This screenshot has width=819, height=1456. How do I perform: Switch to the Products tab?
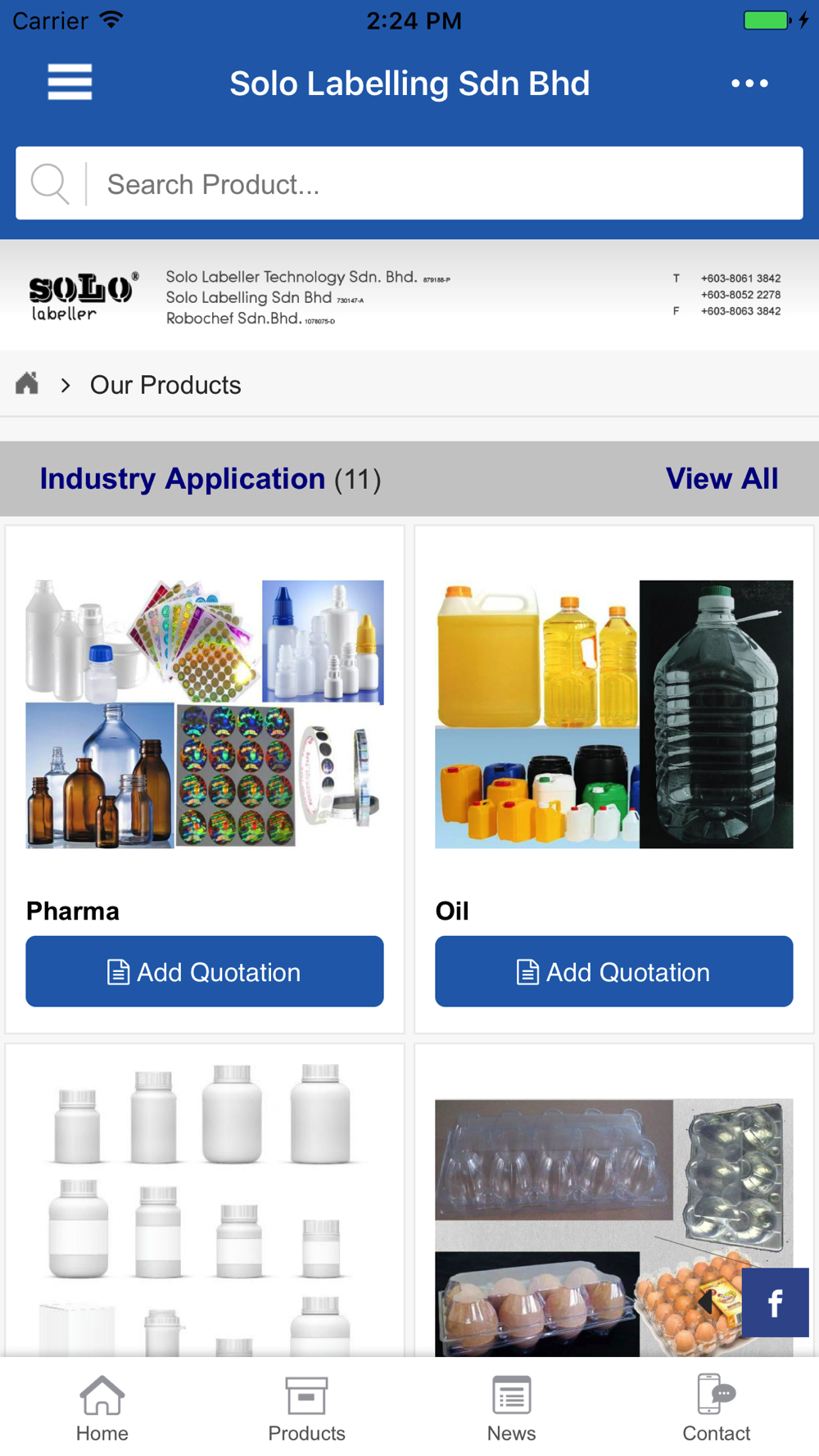point(307,1409)
